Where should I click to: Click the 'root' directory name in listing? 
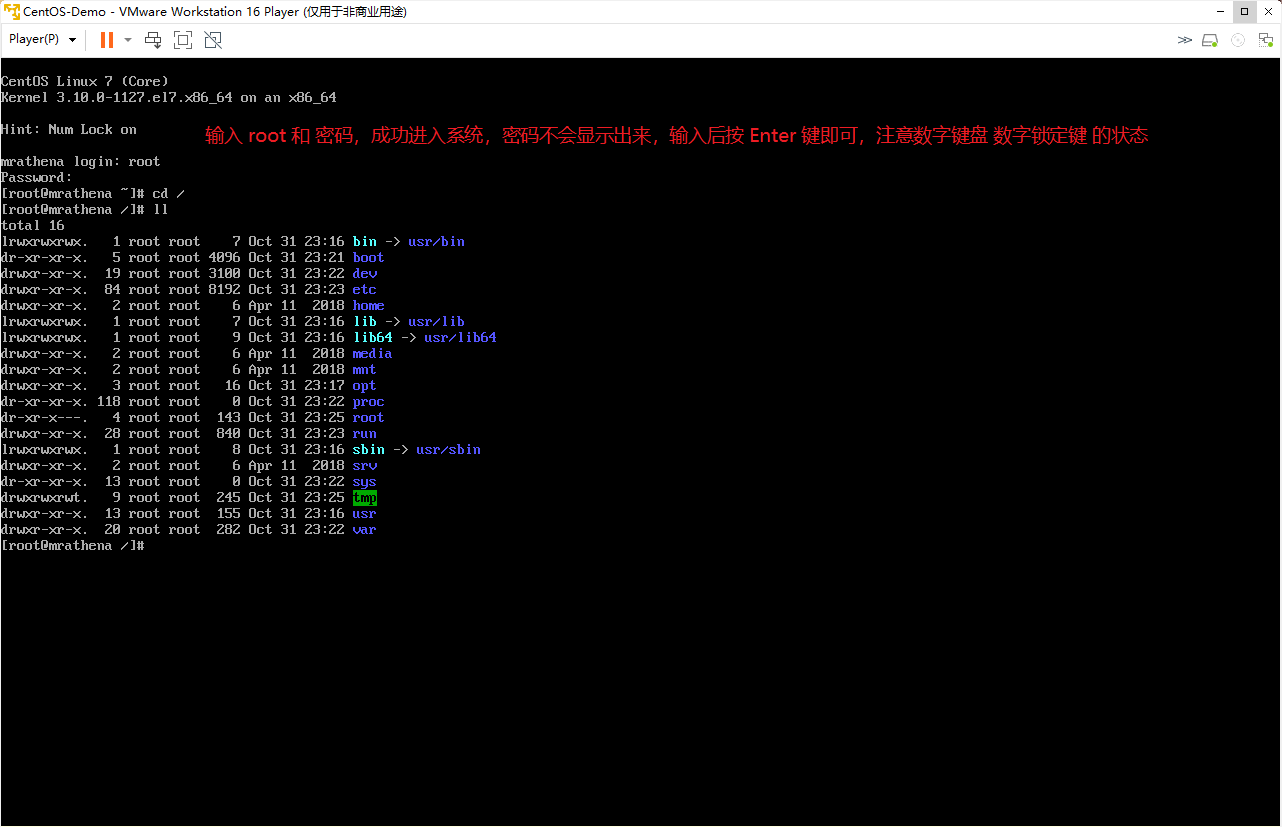pos(369,417)
